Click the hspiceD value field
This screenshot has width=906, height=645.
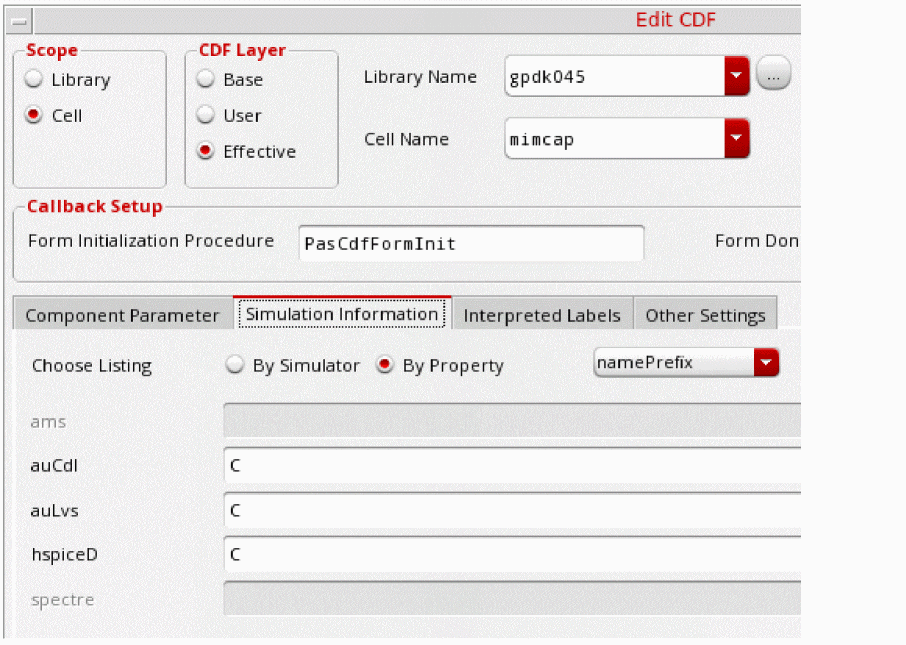point(513,554)
